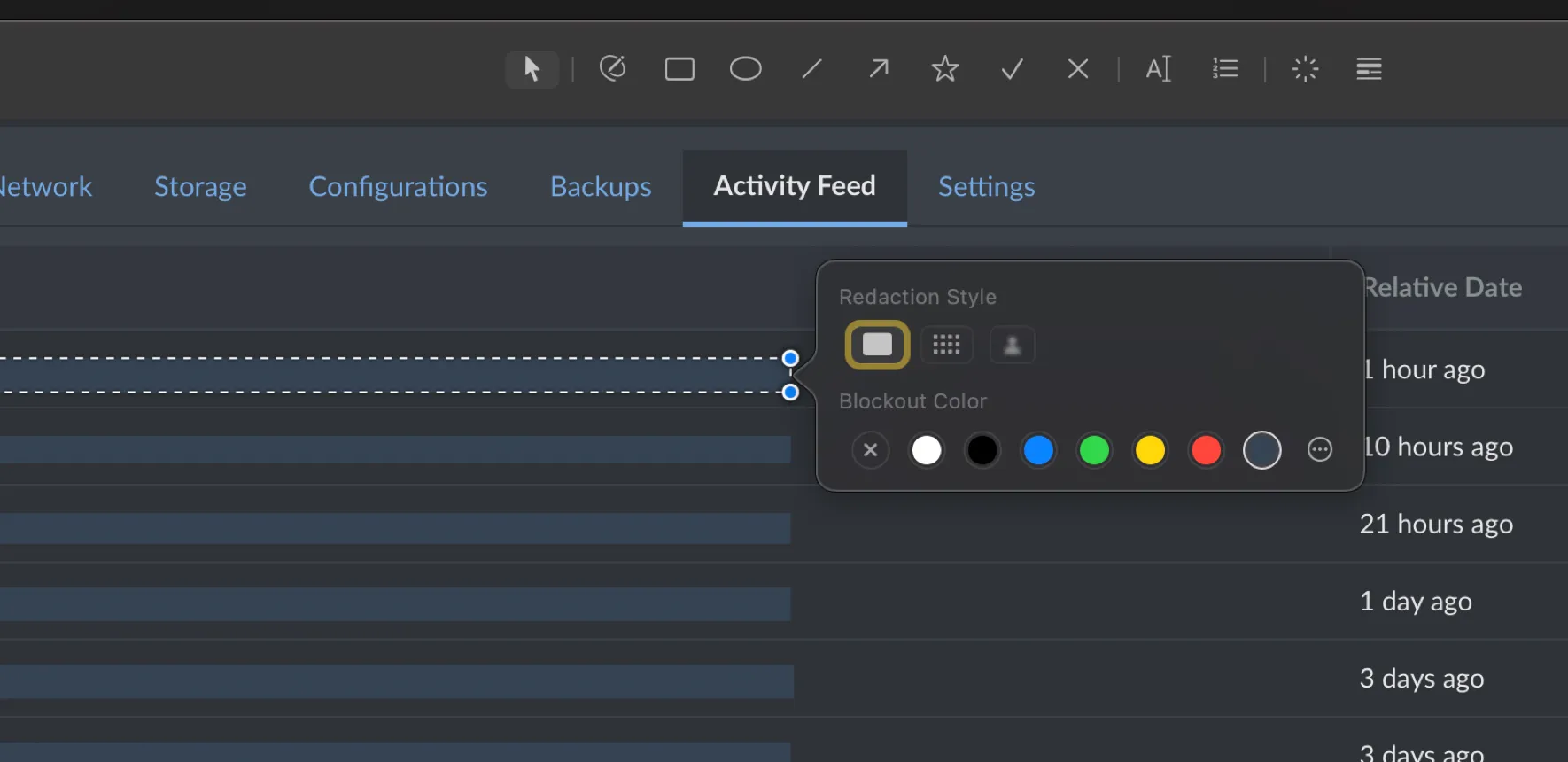Viewport: 1568px width, 762px height.
Task: Open the Configurations tab
Action: pos(398,187)
